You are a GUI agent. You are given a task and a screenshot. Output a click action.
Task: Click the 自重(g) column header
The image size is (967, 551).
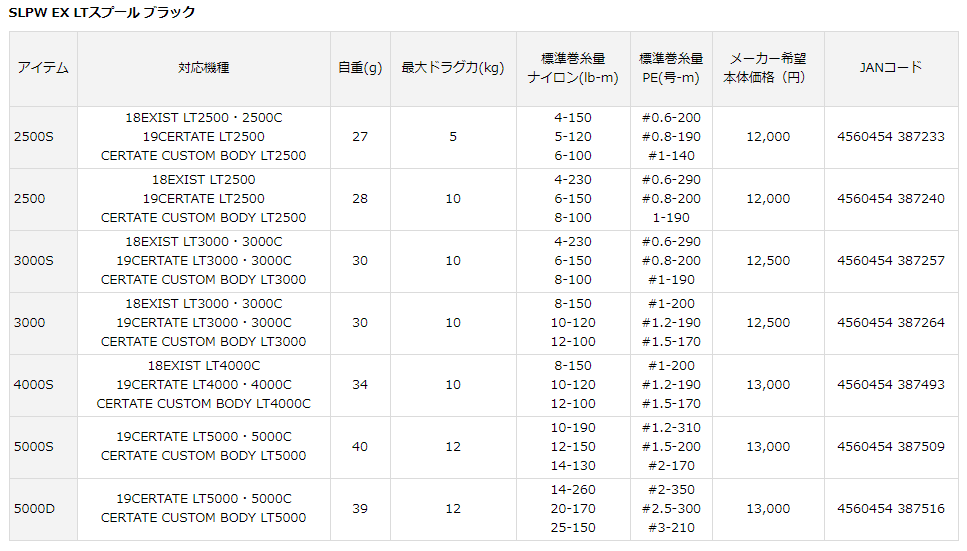click(x=360, y=68)
